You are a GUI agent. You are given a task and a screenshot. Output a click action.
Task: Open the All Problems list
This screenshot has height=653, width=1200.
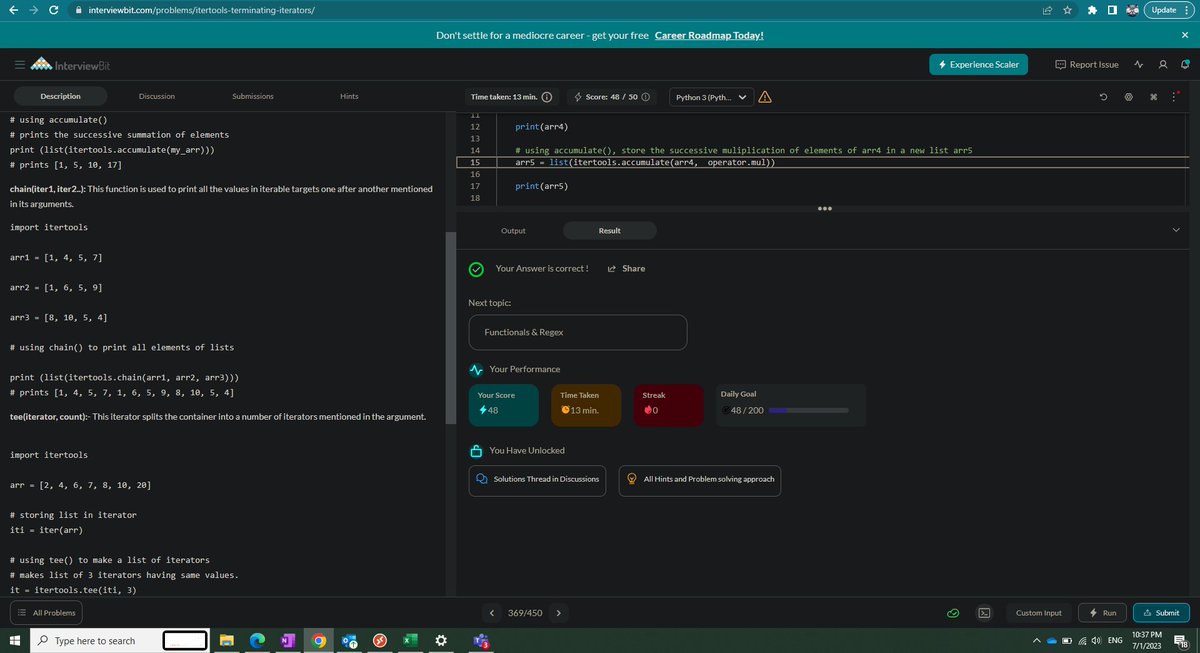point(46,612)
